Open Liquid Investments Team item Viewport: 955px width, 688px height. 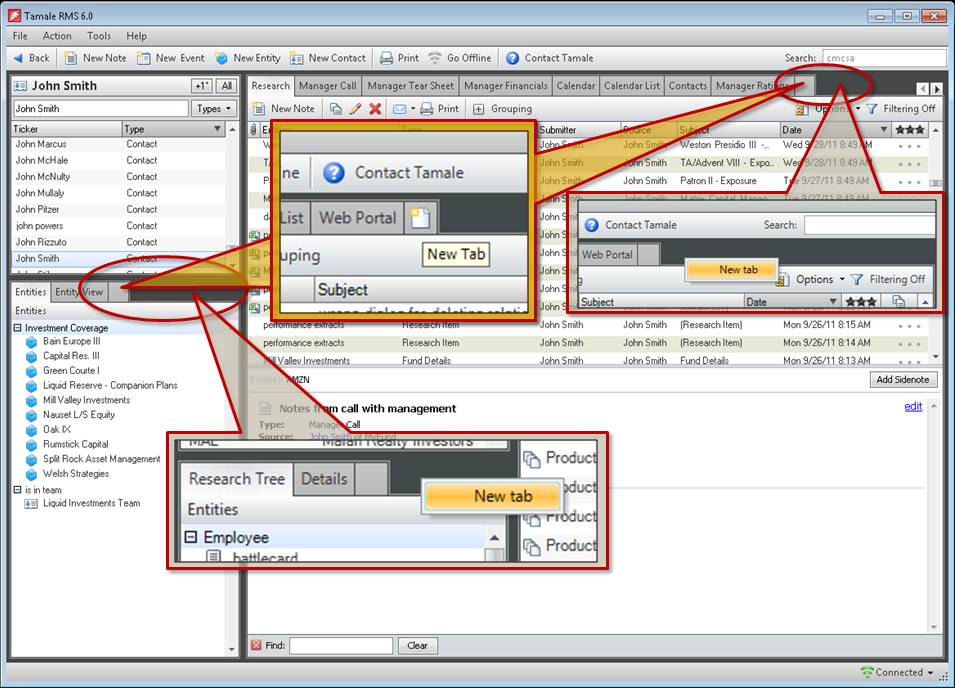(91, 504)
